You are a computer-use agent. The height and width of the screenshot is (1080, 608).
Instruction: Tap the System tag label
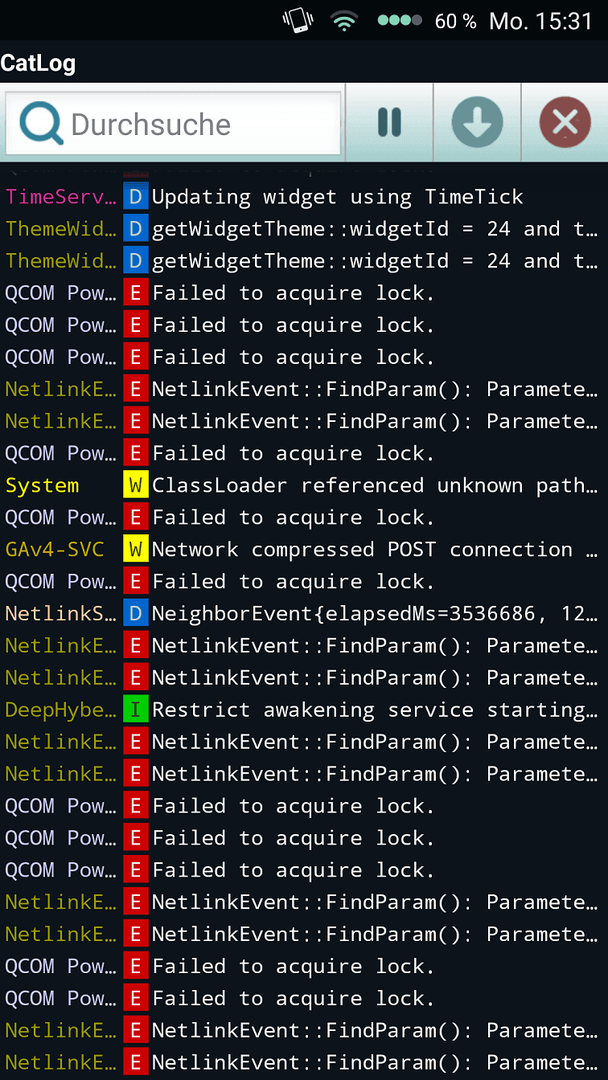pyautogui.click(x=42, y=486)
